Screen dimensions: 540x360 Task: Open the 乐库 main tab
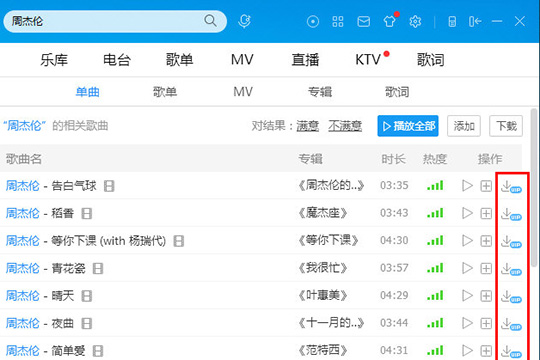click(x=54, y=60)
